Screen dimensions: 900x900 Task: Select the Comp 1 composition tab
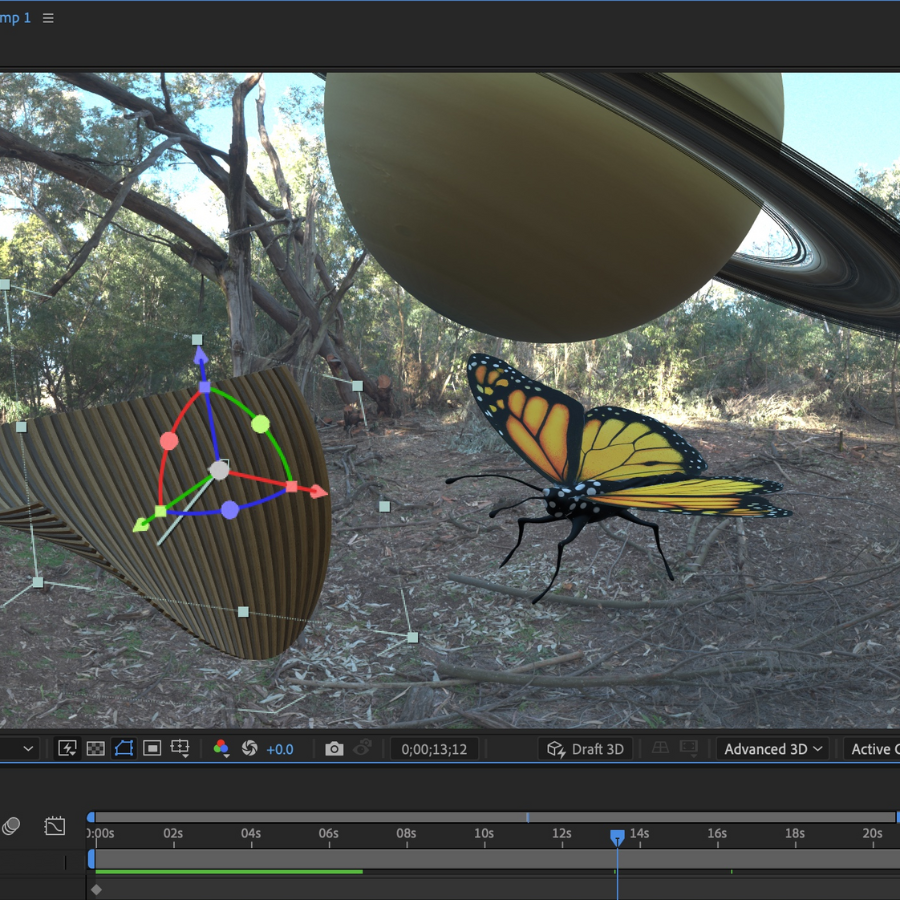(15, 18)
